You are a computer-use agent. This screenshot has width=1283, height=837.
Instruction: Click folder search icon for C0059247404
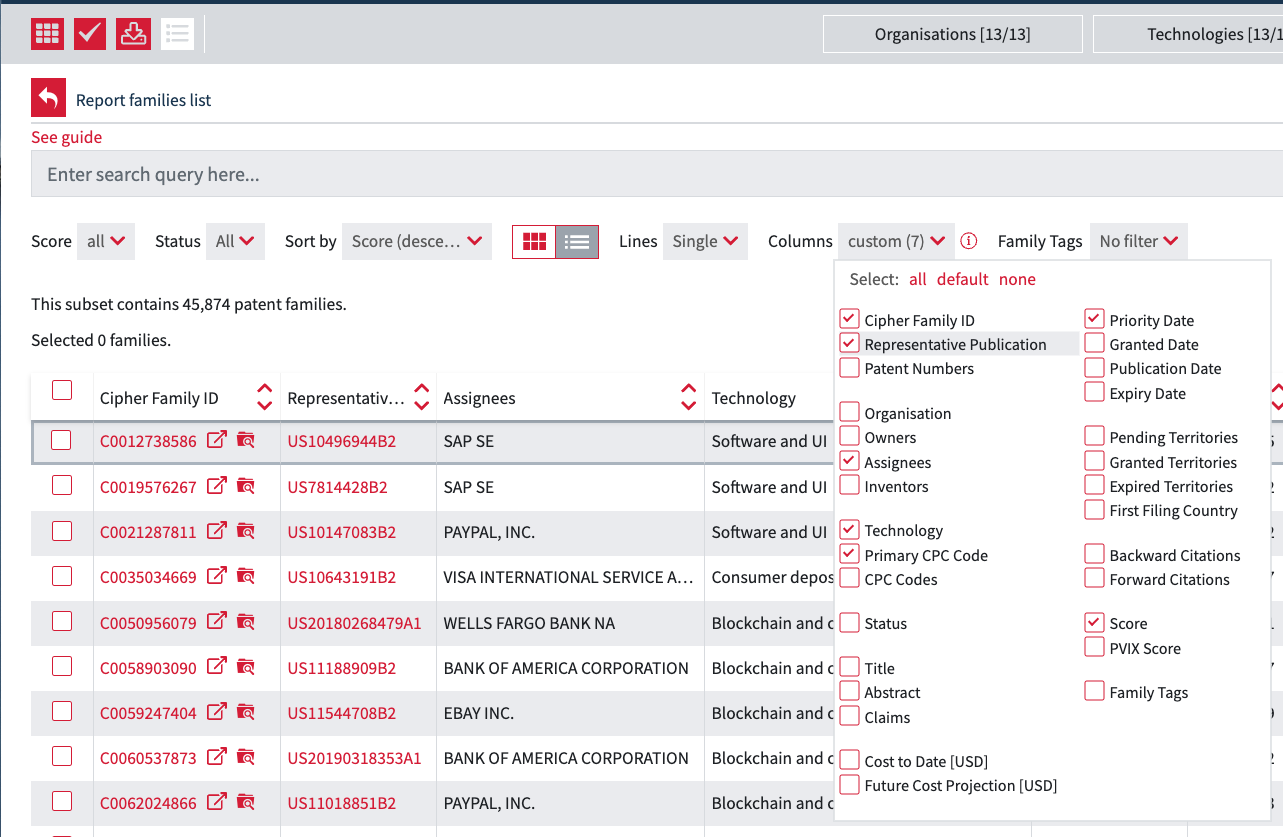[x=246, y=712]
